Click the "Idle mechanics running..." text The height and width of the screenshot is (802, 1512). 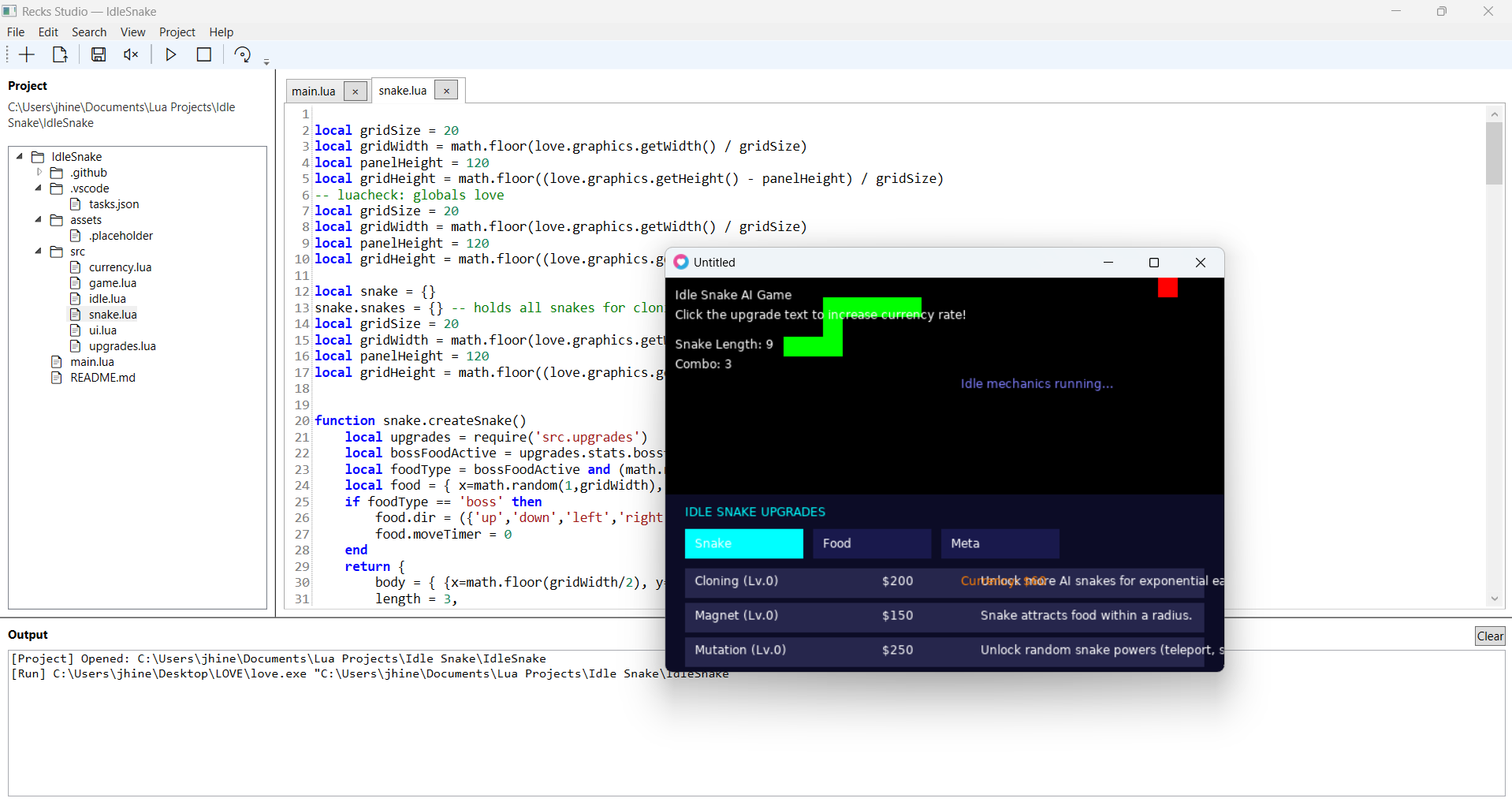coord(1037,384)
